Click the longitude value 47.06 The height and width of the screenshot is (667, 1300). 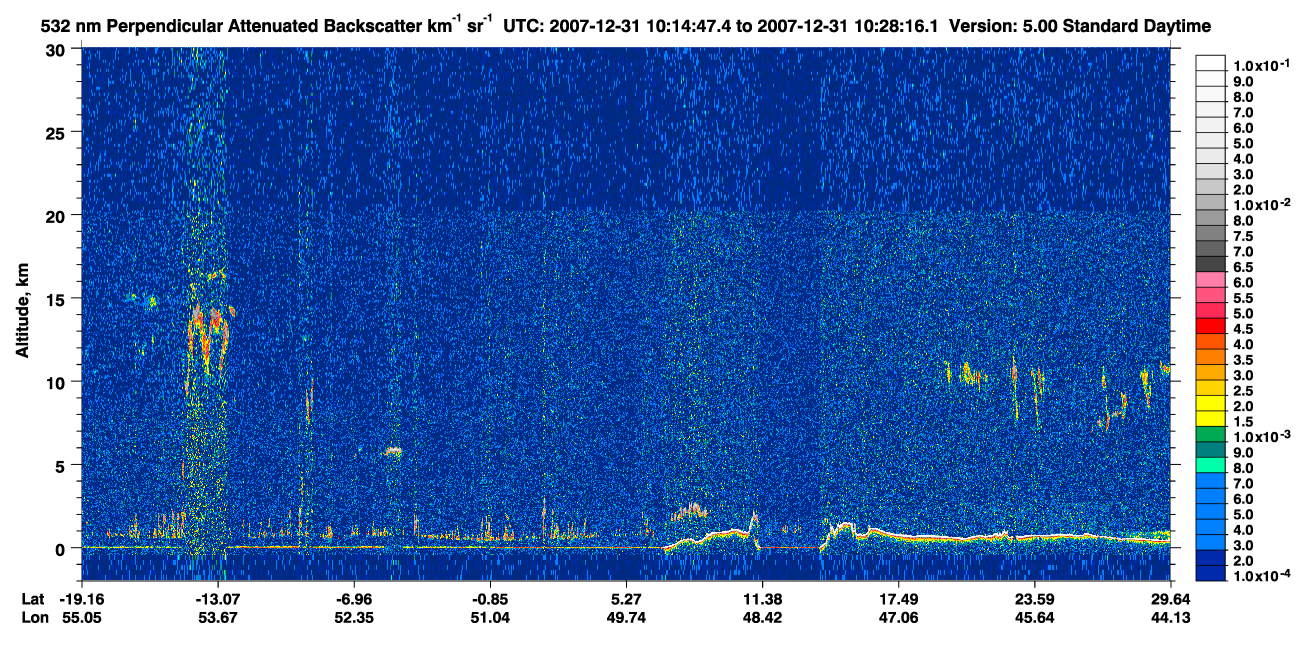click(x=898, y=618)
